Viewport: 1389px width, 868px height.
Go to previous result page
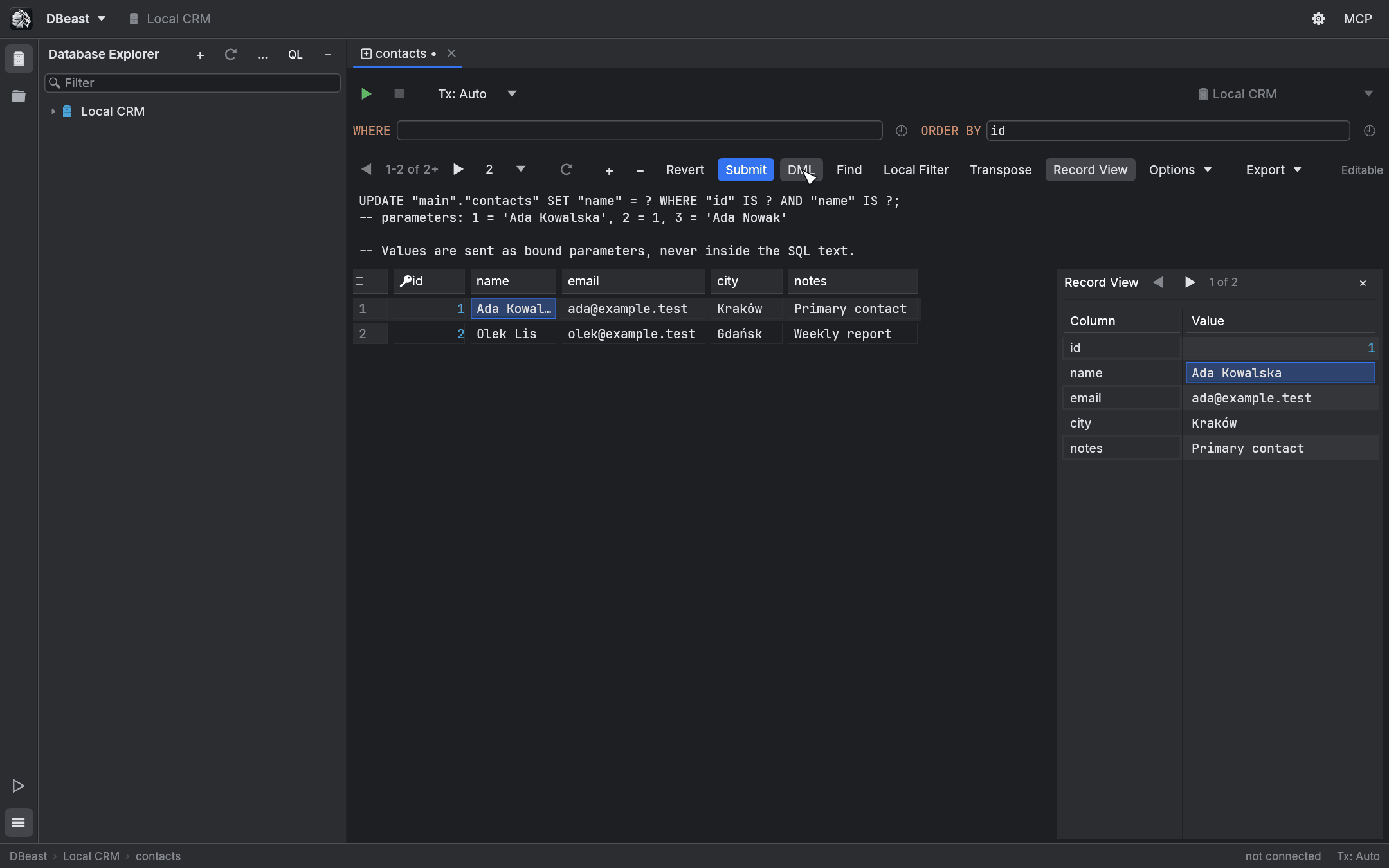[x=366, y=169]
